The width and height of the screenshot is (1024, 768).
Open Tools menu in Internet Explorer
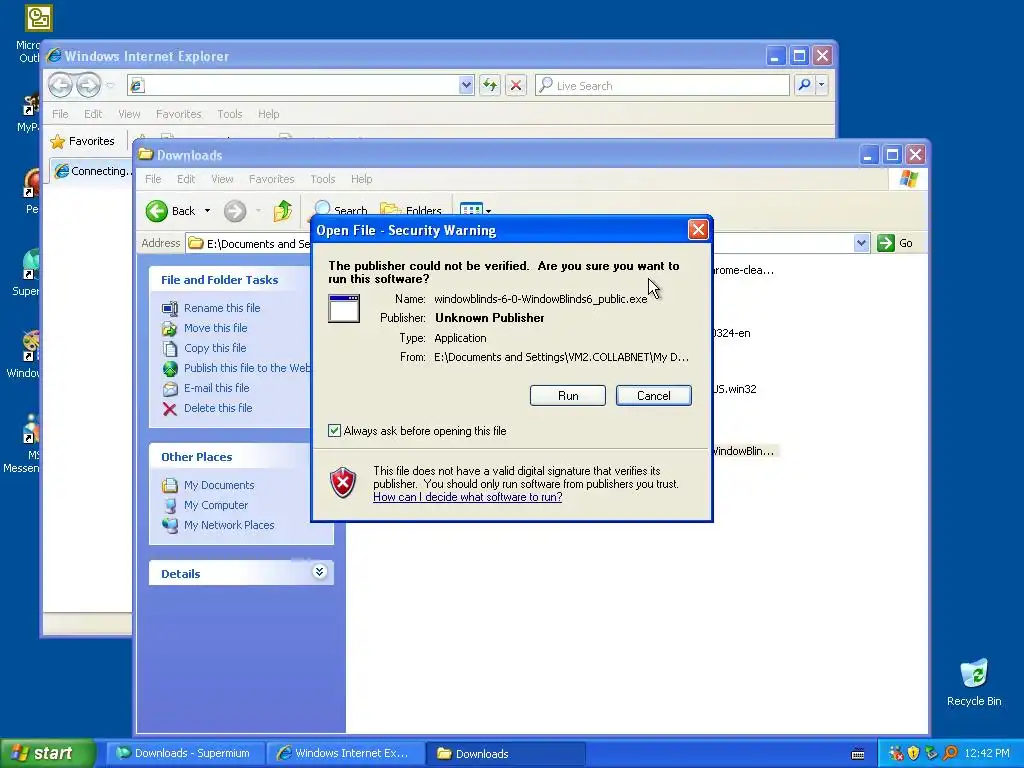pyautogui.click(x=230, y=114)
